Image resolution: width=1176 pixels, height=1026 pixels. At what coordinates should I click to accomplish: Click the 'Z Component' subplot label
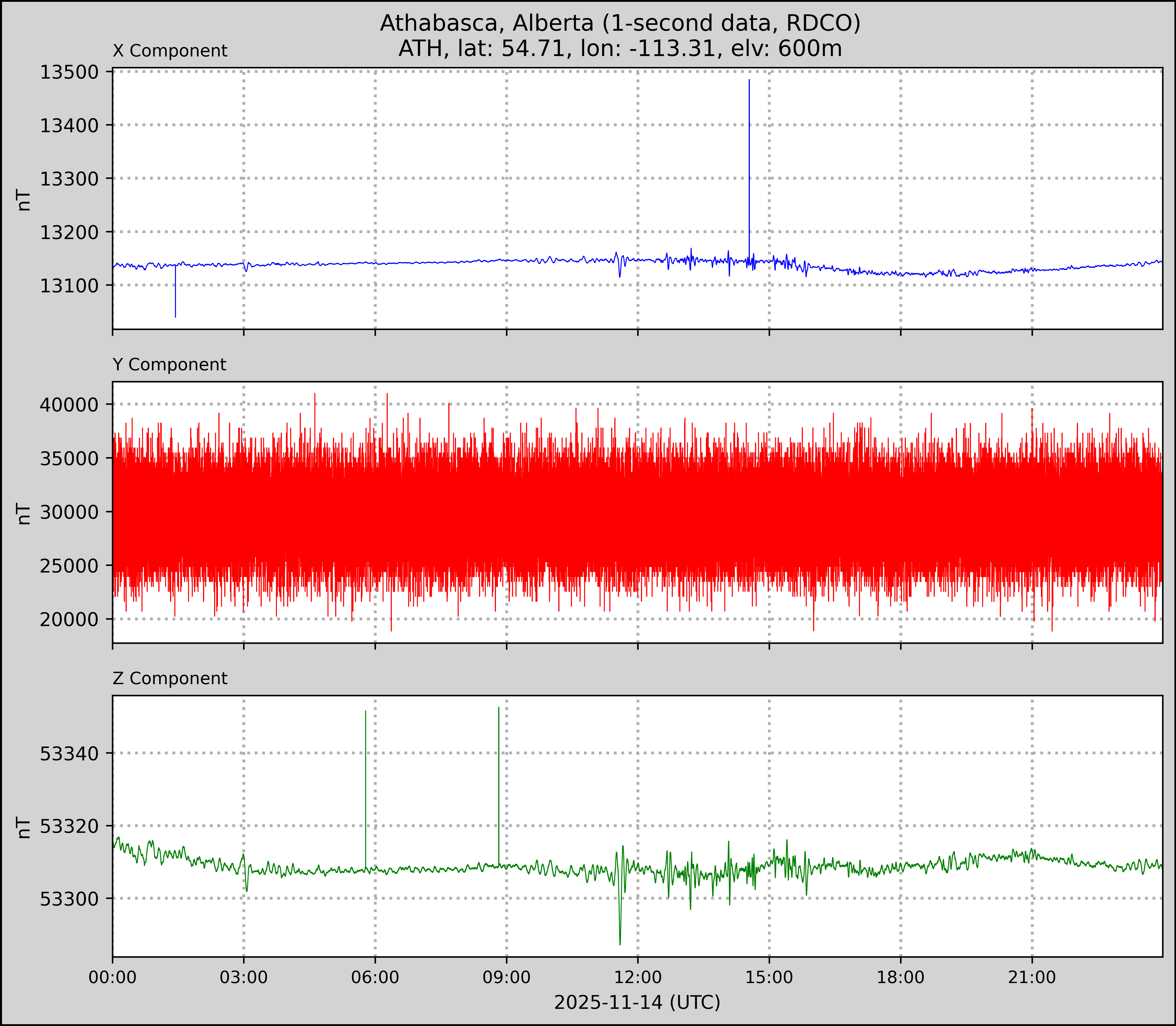[x=170, y=679]
